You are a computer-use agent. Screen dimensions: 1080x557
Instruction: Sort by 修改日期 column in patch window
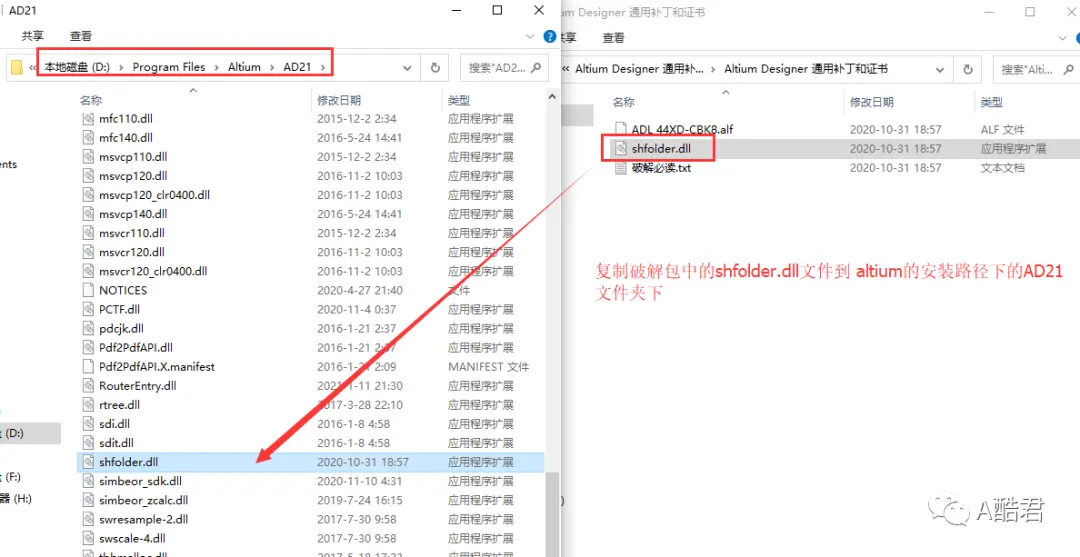point(872,102)
